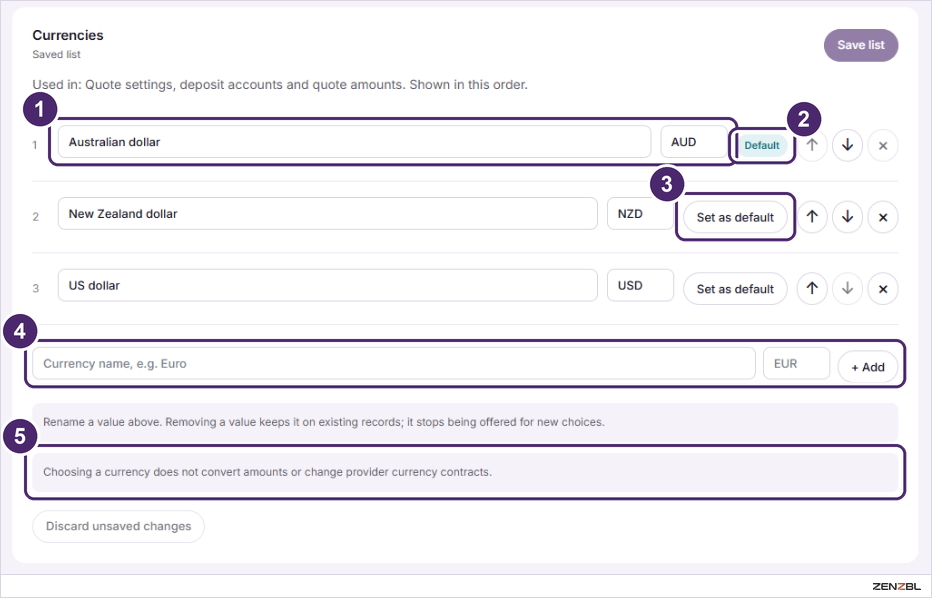Image resolution: width=932 pixels, height=598 pixels.
Task: Click the 'Saved list' status text
Action: (x=56, y=54)
